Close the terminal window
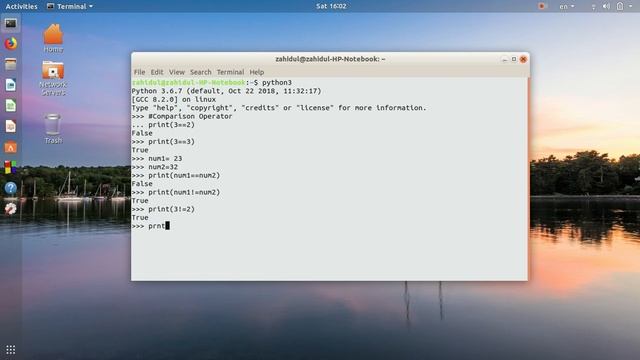Screen dimensions: 640x360 (523, 59)
